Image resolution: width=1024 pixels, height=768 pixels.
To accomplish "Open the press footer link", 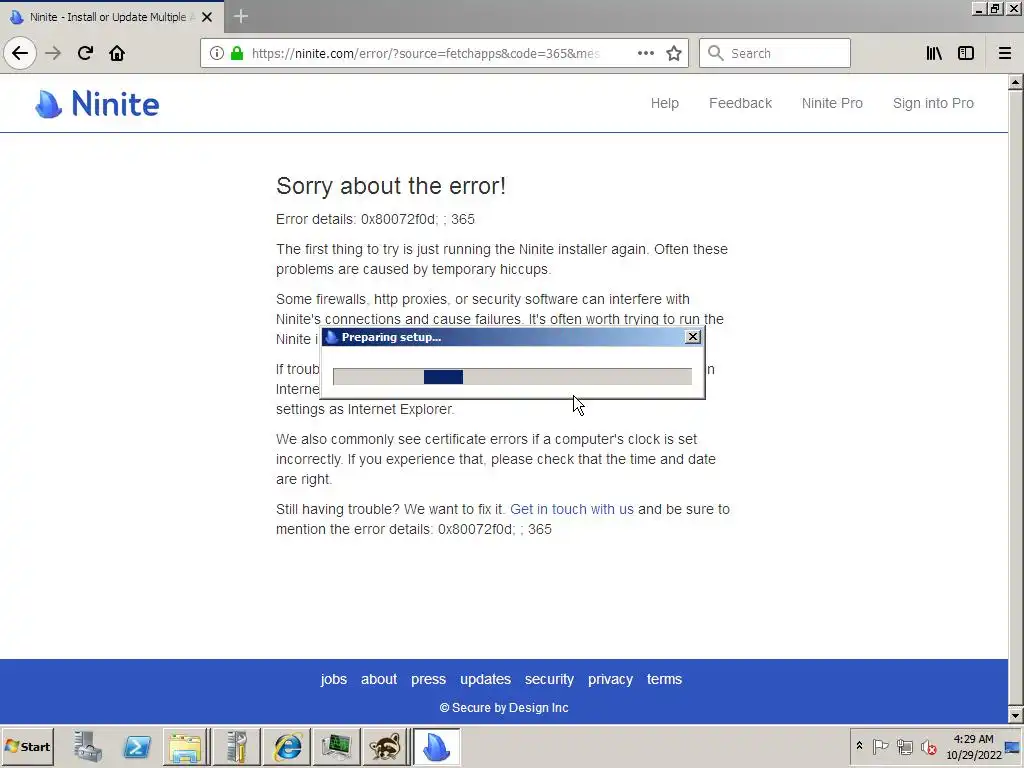I will [x=428, y=679].
